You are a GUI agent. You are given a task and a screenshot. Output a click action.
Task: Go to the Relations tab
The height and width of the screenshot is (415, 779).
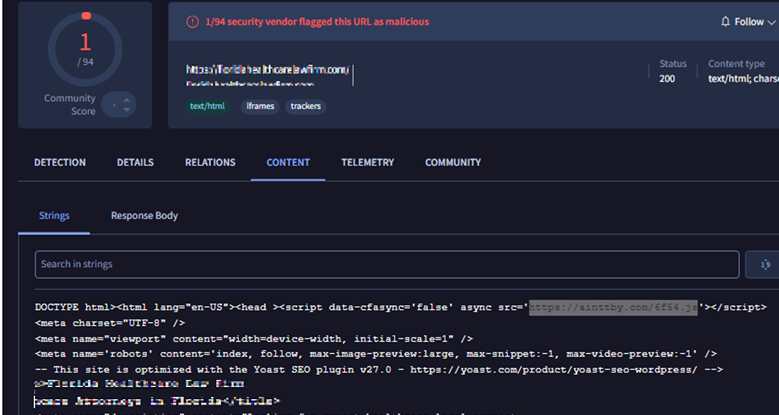pos(210,162)
